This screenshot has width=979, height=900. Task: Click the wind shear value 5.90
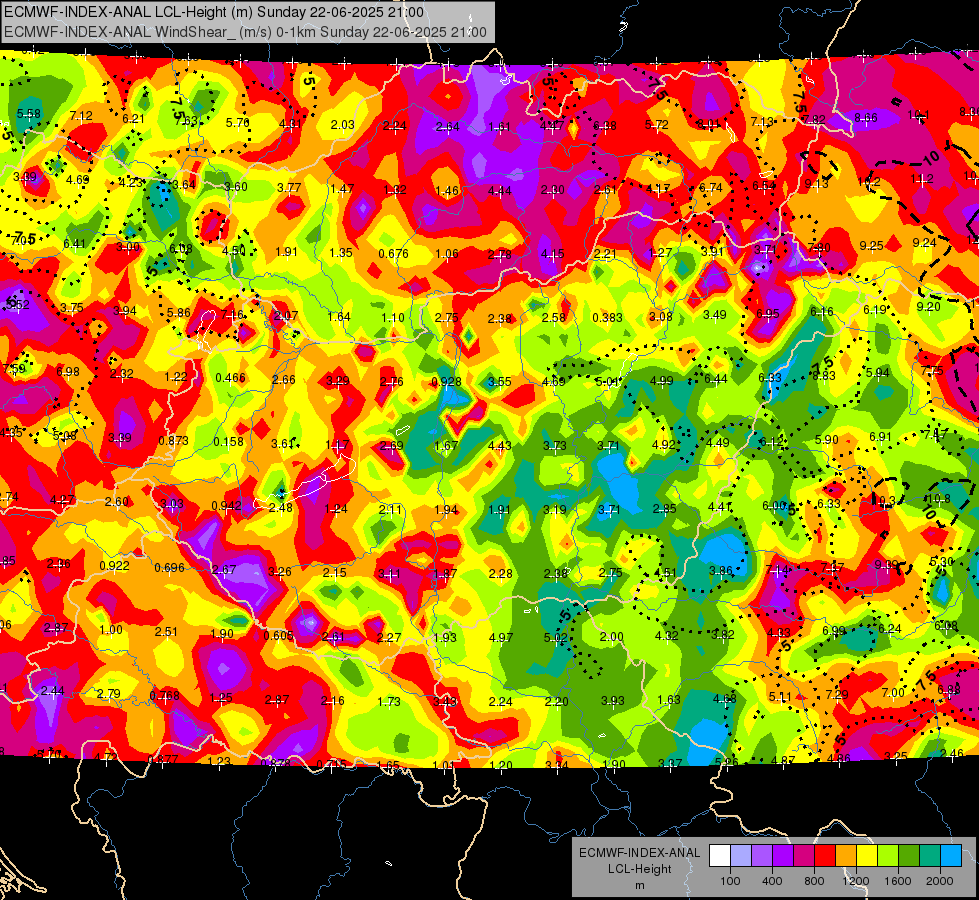tap(827, 440)
